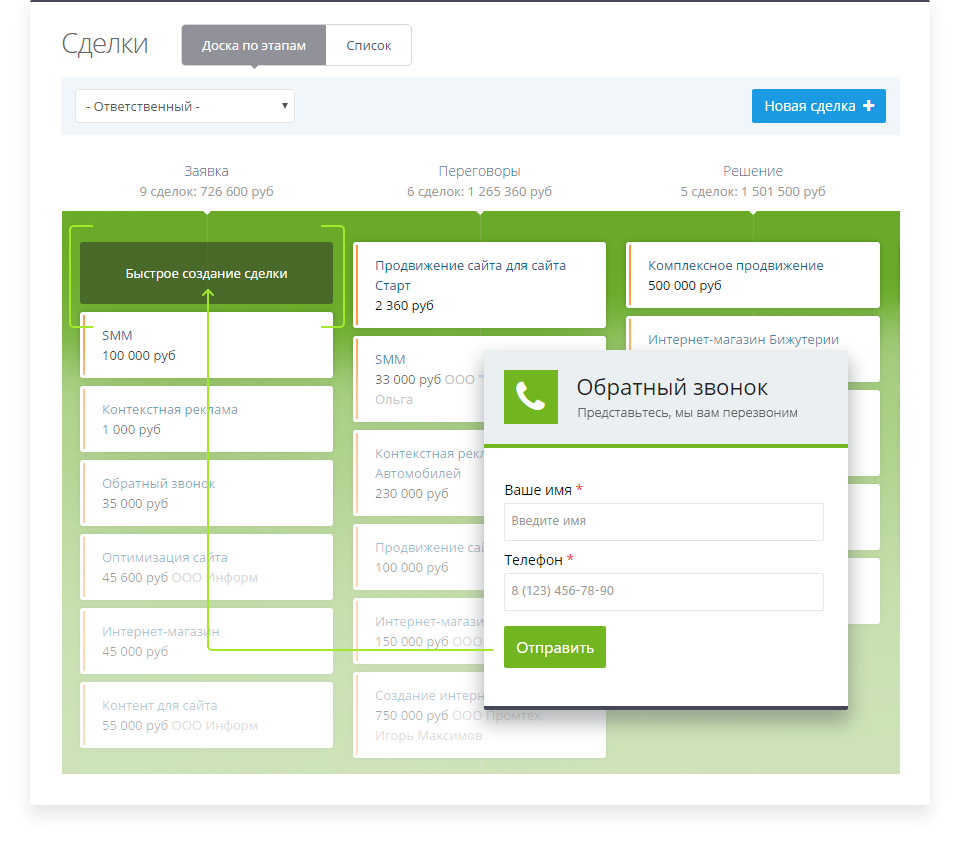The height and width of the screenshot is (846, 960).
Task: Switch to Доска по этапам tab
Action: point(253,45)
